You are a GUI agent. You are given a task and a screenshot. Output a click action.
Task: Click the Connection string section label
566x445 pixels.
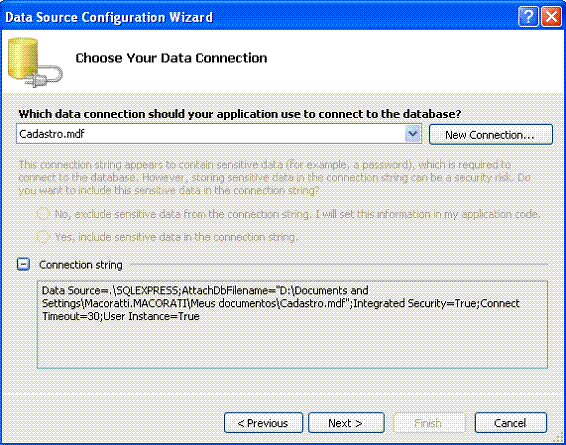coord(81,265)
